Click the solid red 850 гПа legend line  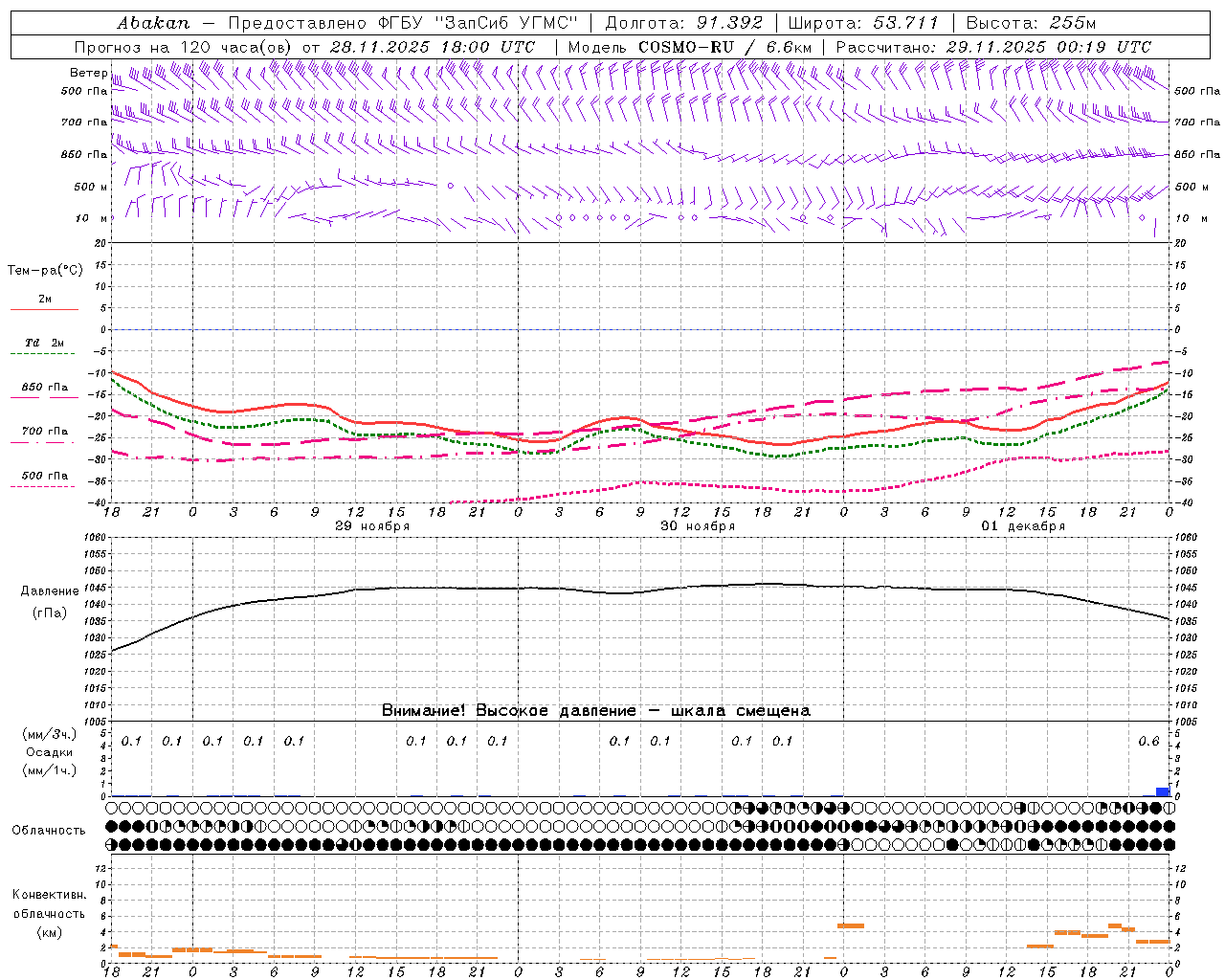coord(44,397)
